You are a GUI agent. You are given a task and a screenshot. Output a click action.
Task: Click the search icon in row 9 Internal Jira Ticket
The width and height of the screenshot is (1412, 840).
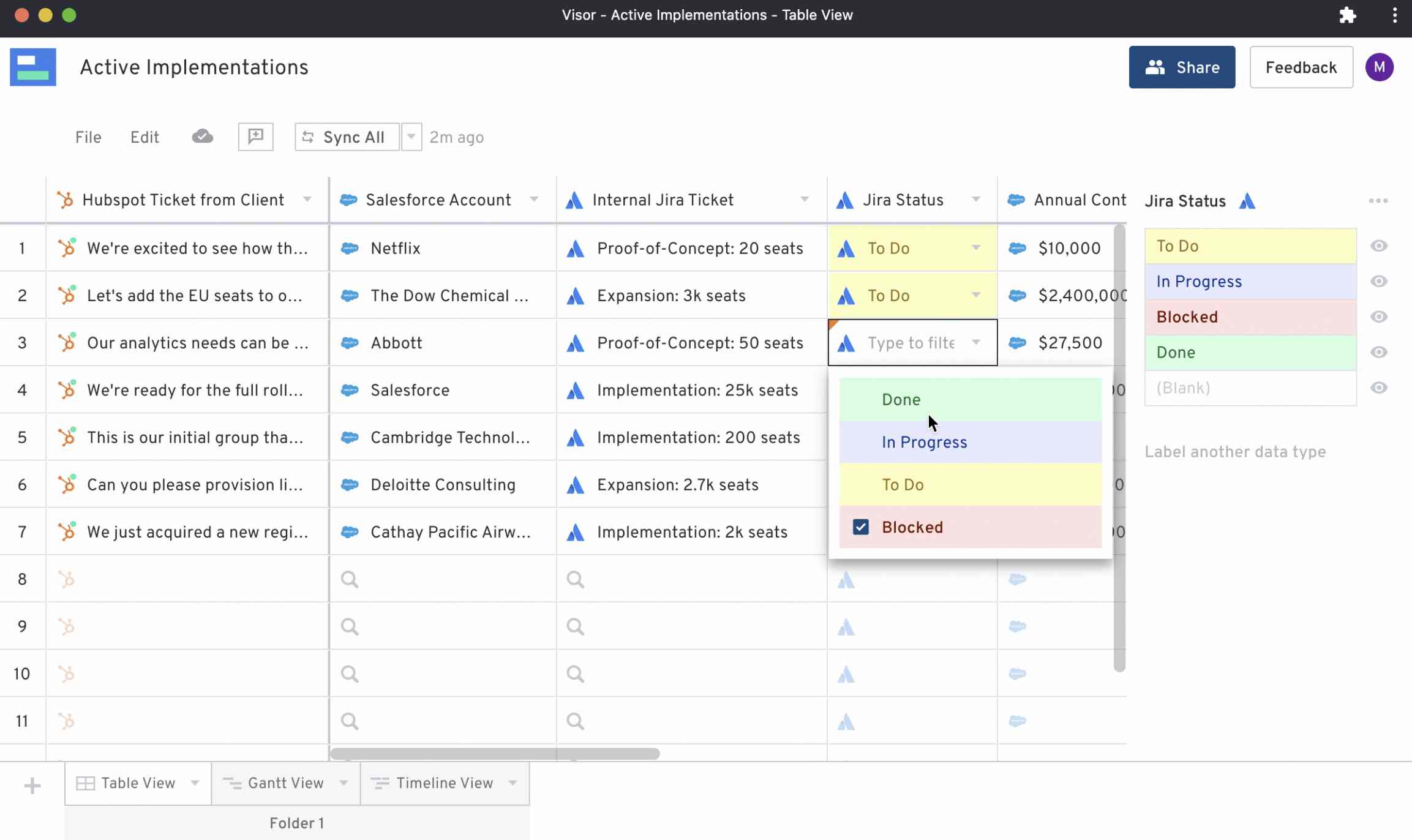[575, 626]
